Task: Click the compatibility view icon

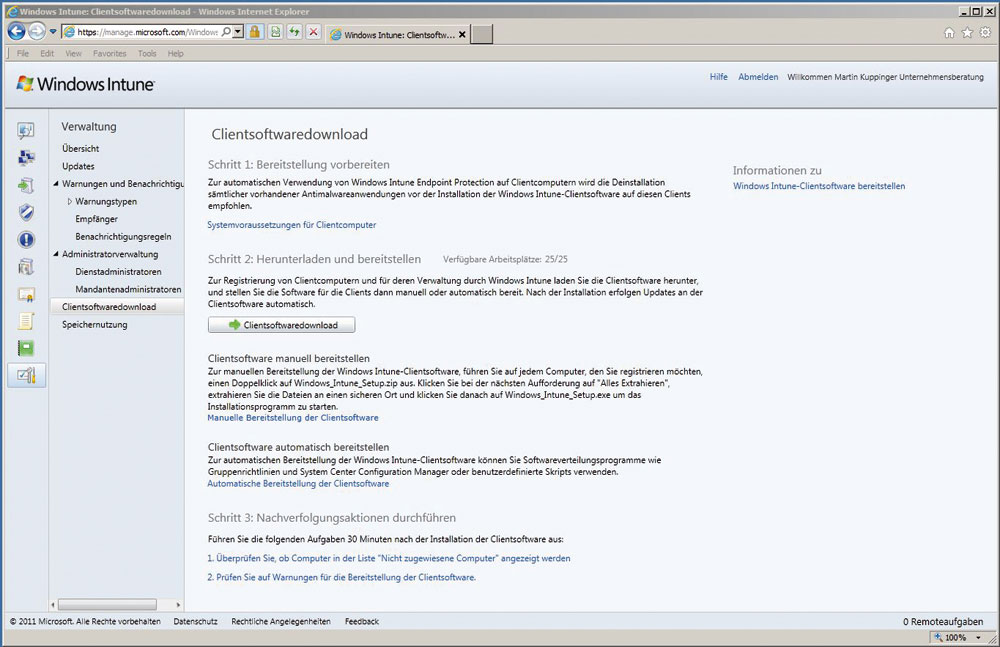Action: (275, 32)
